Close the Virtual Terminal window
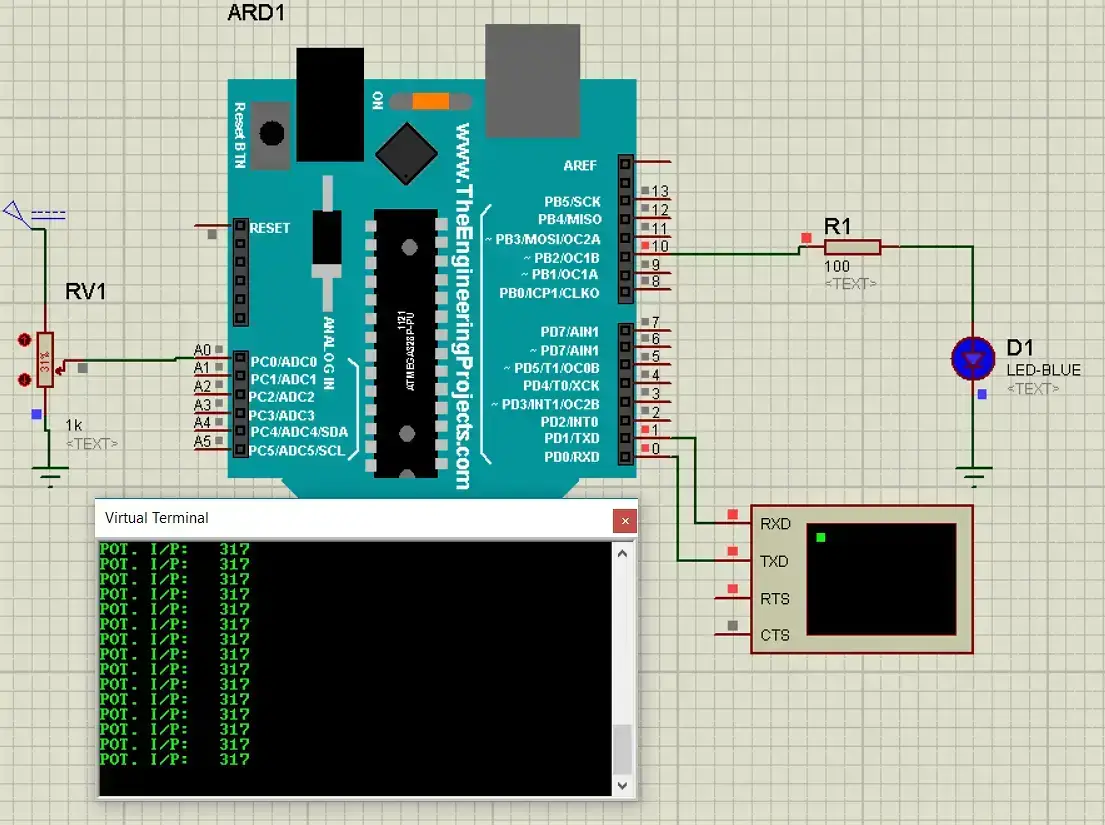 [x=624, y=521]
